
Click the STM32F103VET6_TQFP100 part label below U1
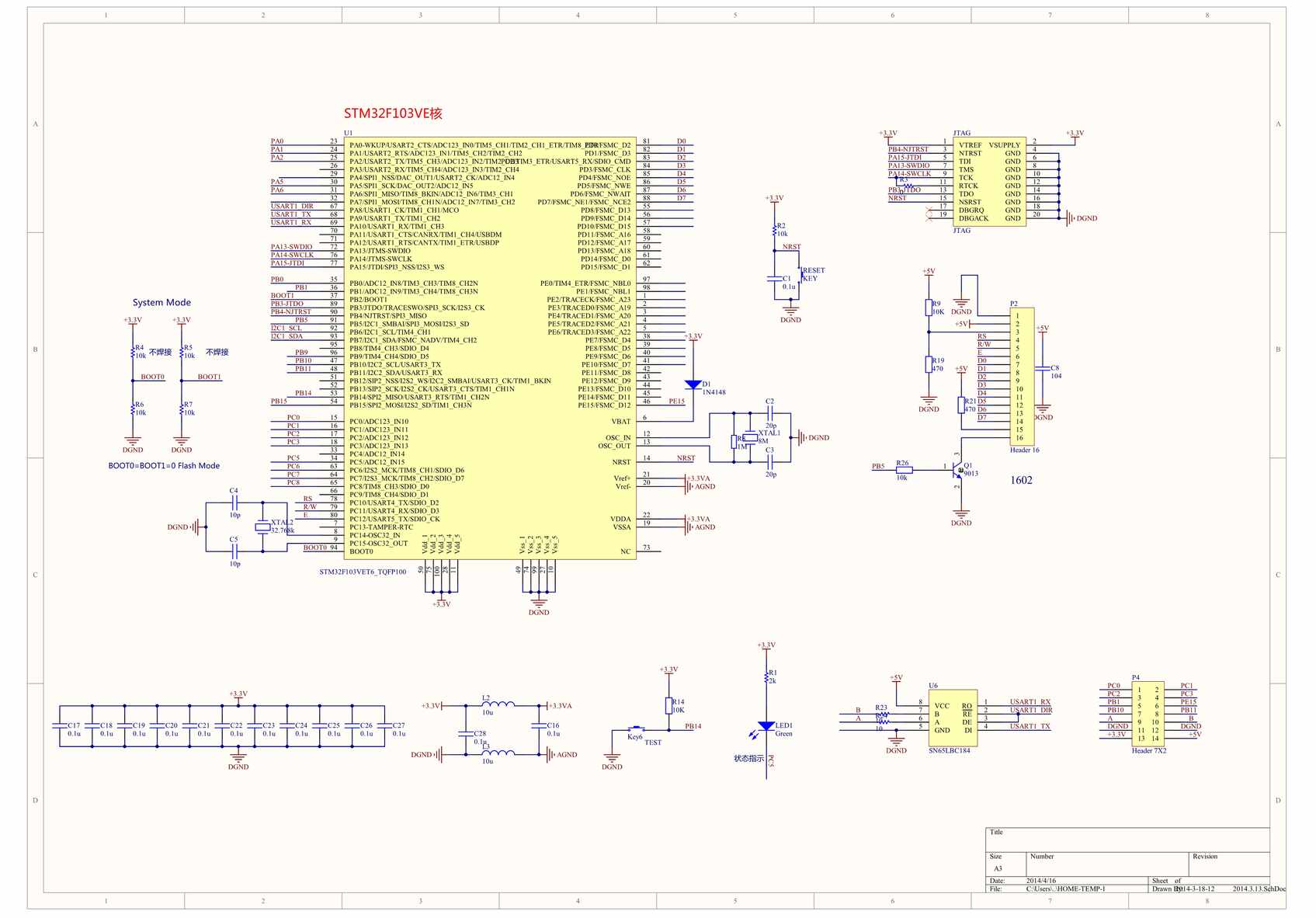coord(363,572)
